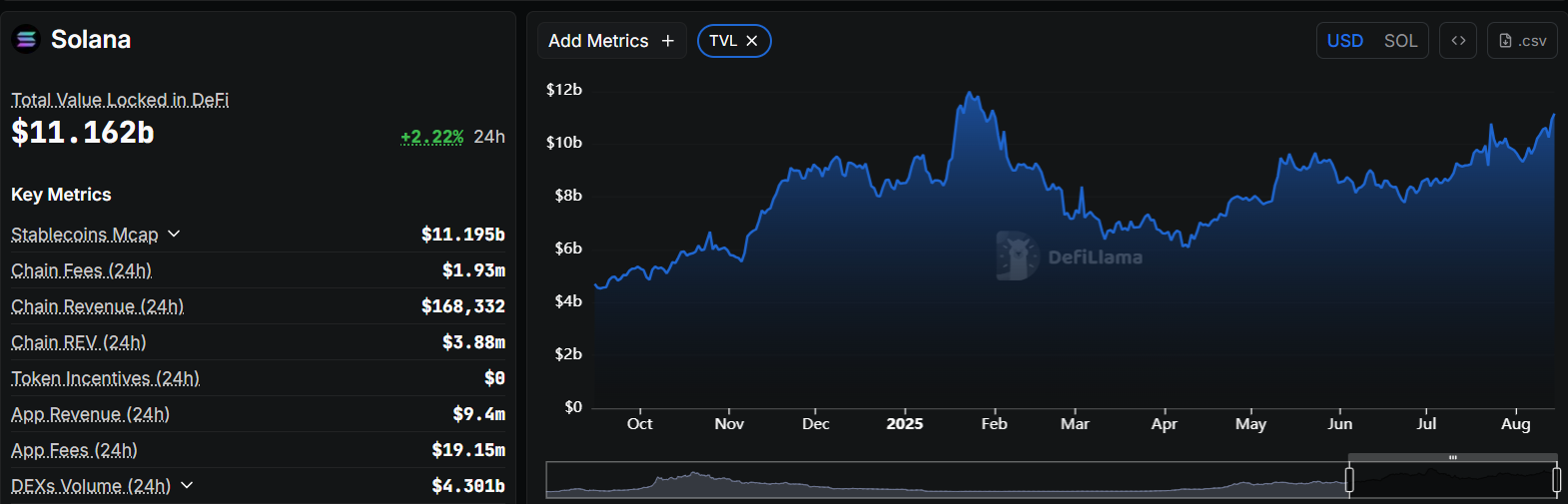Grab the right range-selector handle

point(1556,480)
